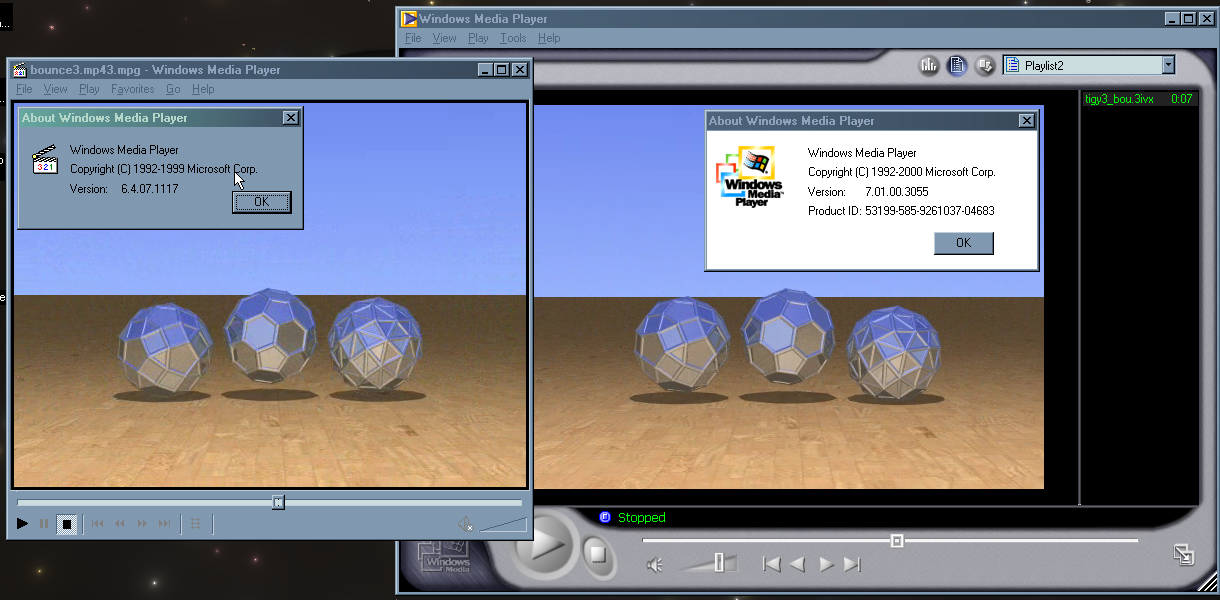This screenshot has height=600, width=1220.
Task: Switch to compact mode using corner icon
Action: pyautogui.click(x=1183, y=554)
